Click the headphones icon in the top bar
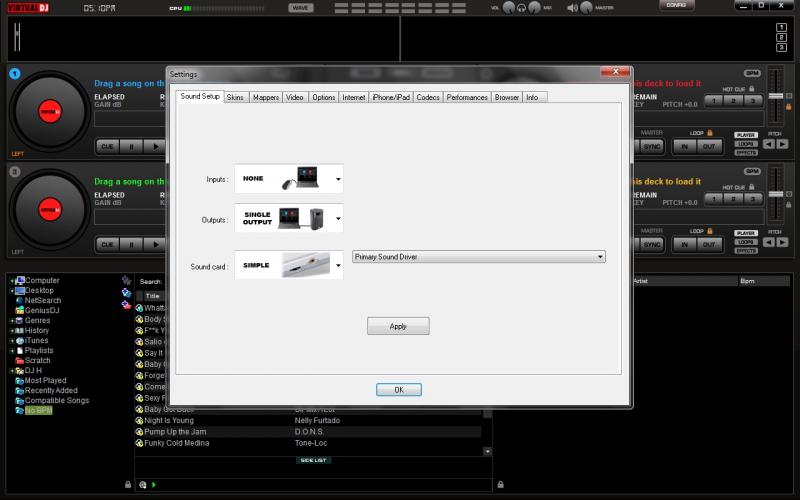This screenshot has height=500, width=800. [x=521, y=8]
